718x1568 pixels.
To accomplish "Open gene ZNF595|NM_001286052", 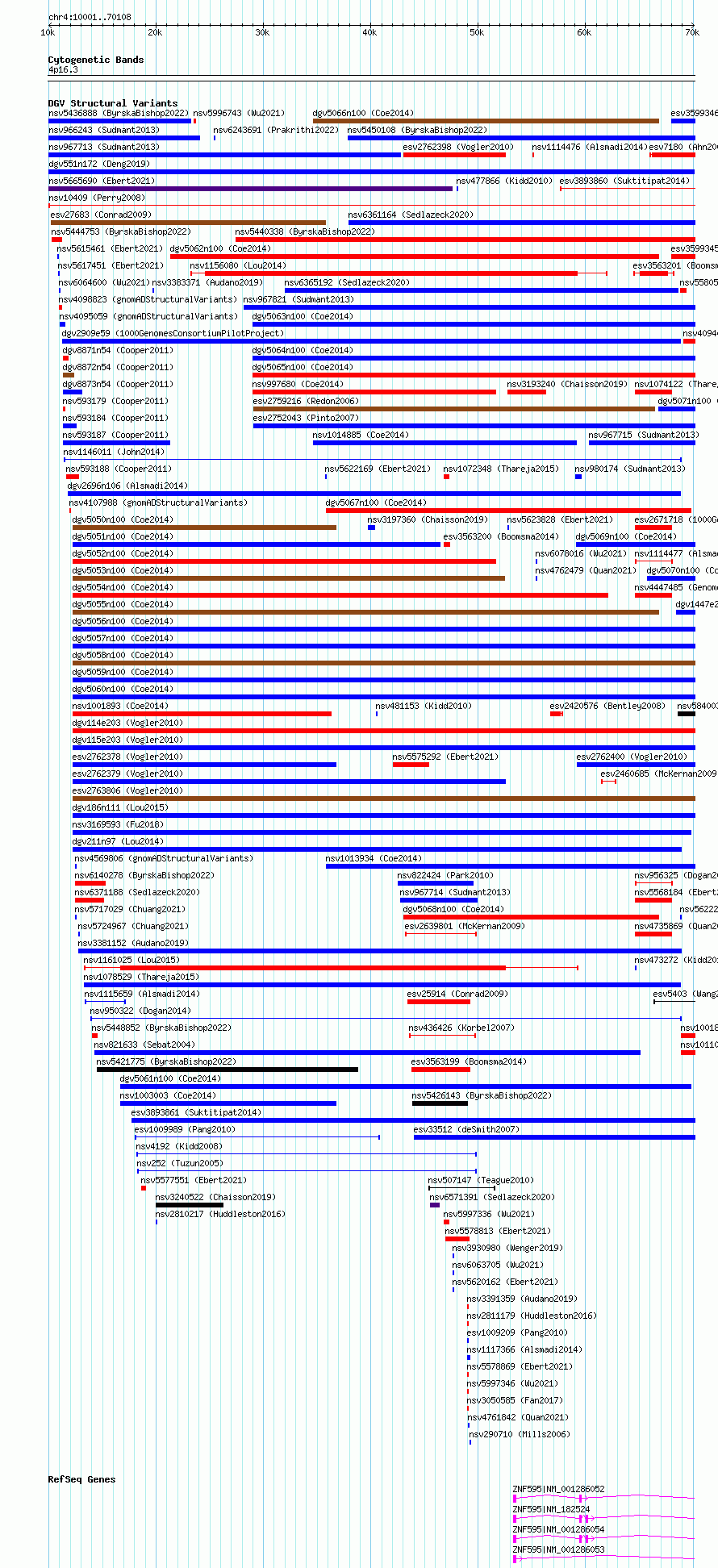I will [558, 1489].
